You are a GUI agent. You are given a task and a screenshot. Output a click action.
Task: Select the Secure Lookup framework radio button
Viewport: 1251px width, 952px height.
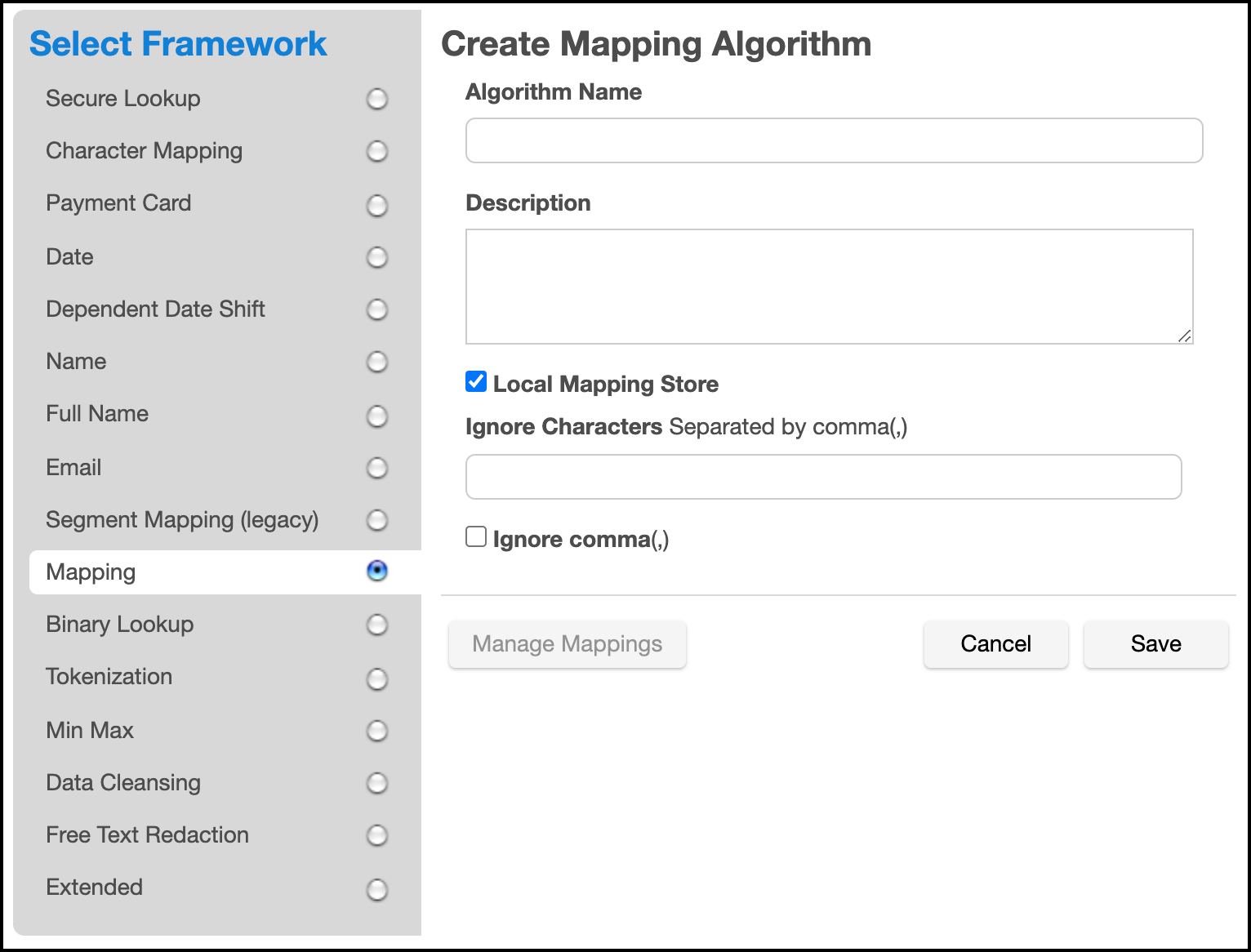(376, 100)
